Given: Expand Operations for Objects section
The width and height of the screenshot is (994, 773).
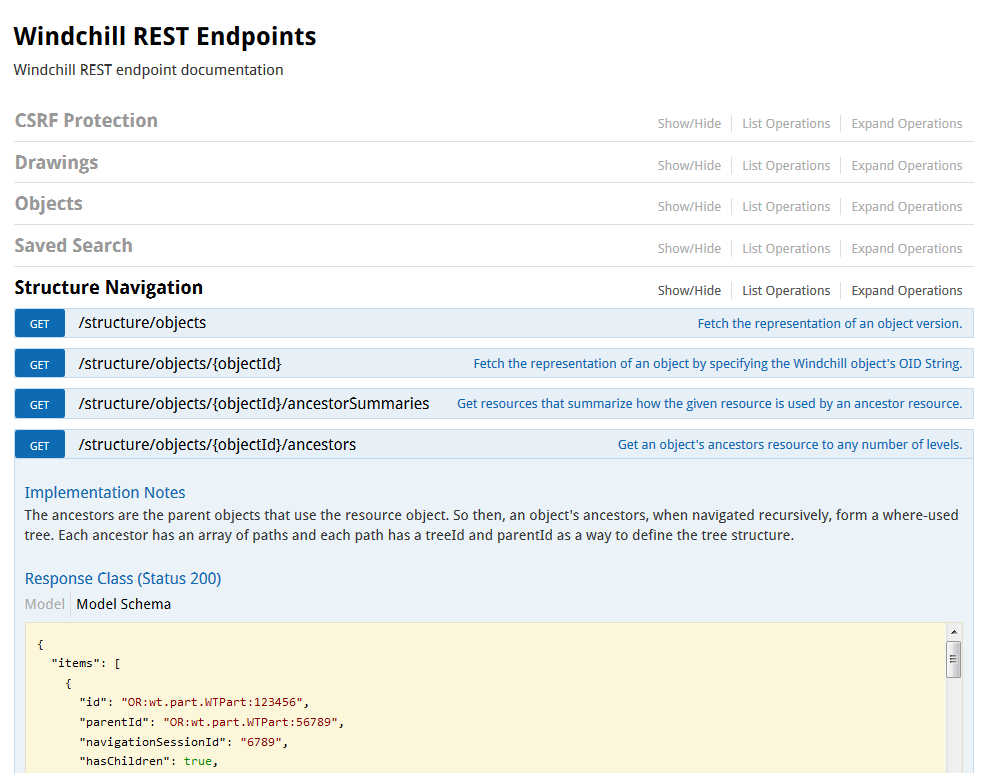Looking at the screenshot, I should (x=906, y=207).
